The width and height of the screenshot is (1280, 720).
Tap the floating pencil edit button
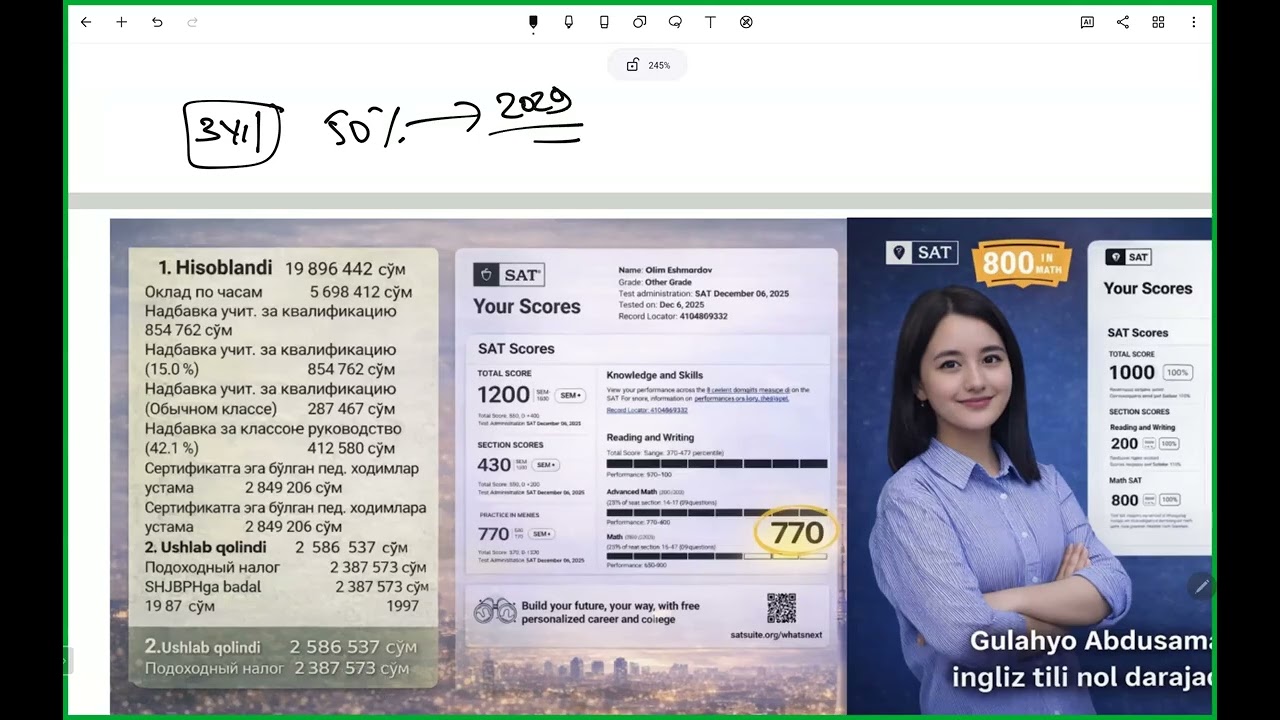coord(1201,586)
